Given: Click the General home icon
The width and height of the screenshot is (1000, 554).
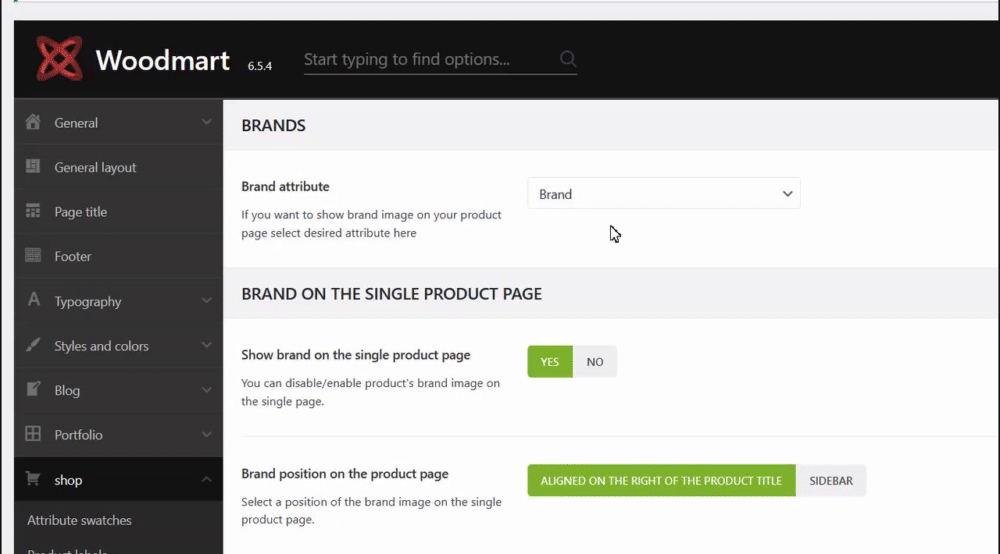Looking at the screenshot, I should tap(33, 123).
